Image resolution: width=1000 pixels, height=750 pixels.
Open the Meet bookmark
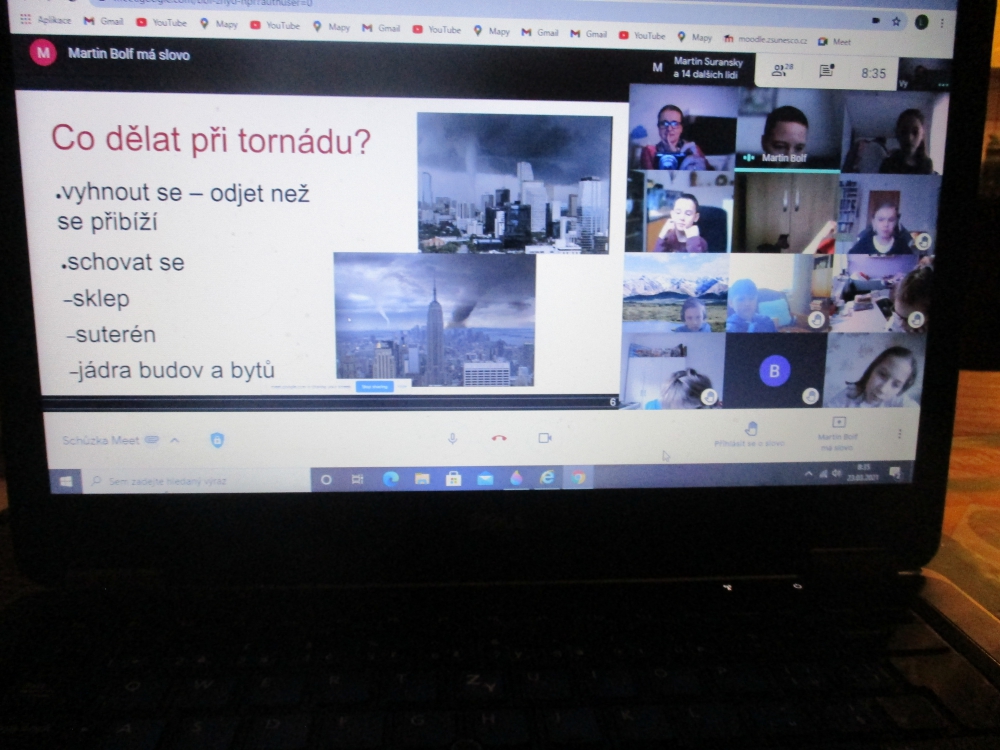[835, 41]
